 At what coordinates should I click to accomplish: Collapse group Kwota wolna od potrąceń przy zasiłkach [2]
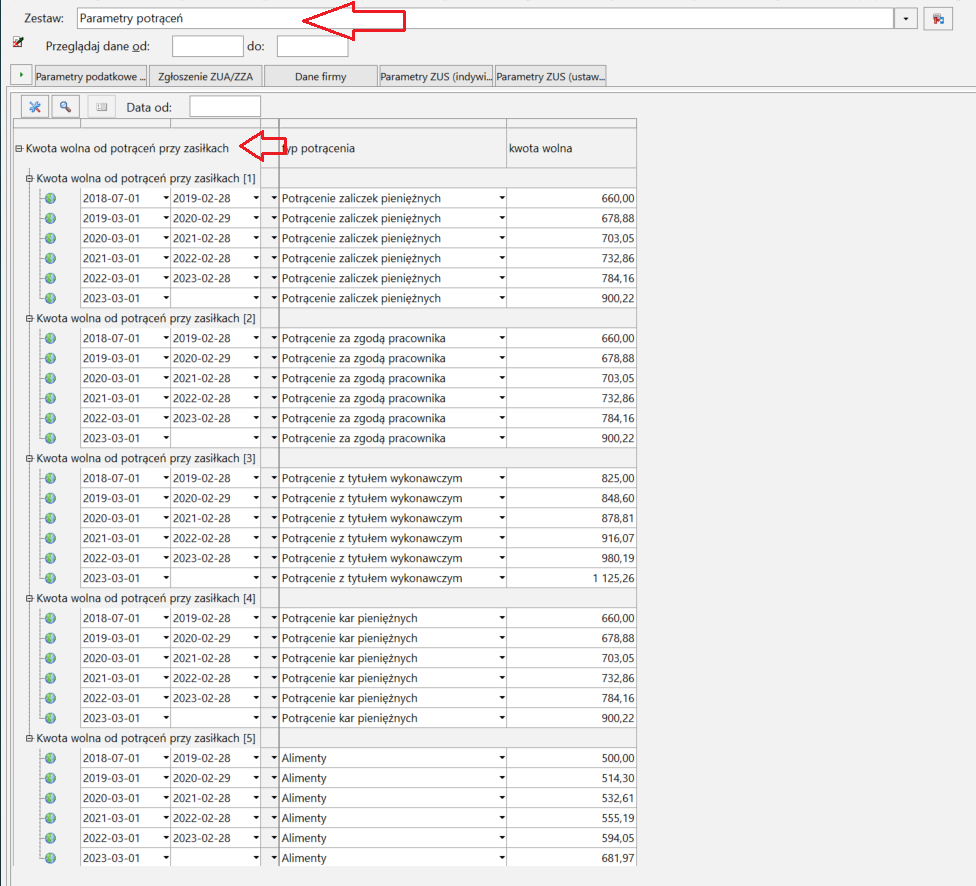coord(29,318)
